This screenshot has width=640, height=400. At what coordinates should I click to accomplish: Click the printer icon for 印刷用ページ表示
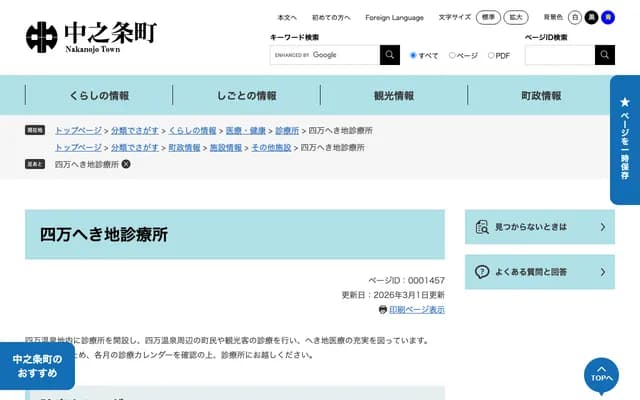coord(382,310)
